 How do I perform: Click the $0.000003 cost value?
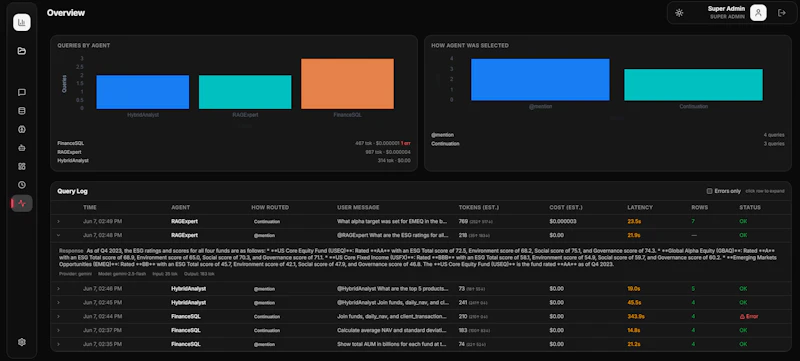tap(563, 221)
